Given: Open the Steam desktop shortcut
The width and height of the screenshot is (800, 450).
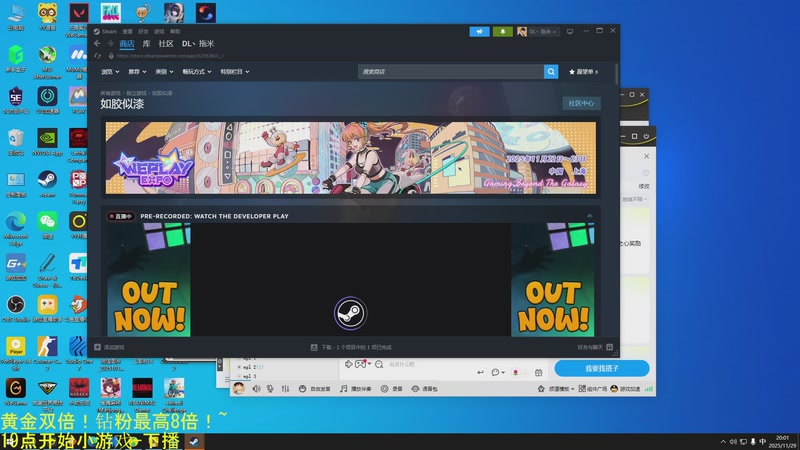Looking at the screenshot, I should click(47, 184).
